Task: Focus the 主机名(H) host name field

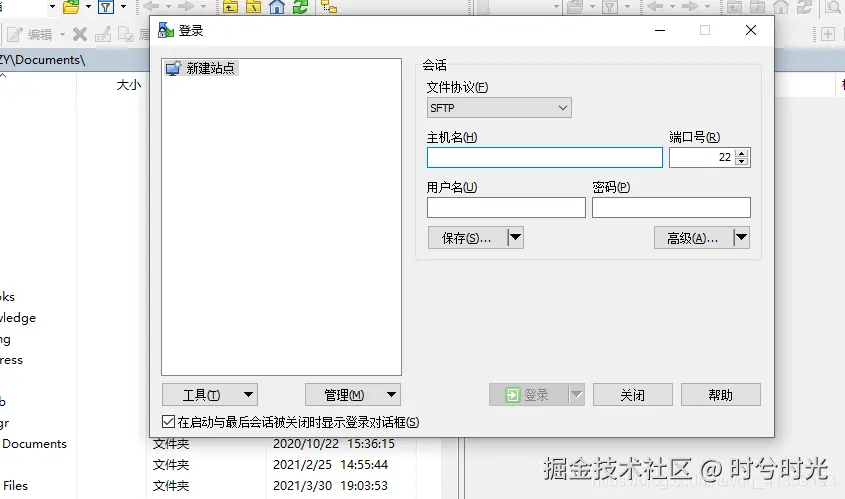Action: pyautogui.click(x=545, y=157)
